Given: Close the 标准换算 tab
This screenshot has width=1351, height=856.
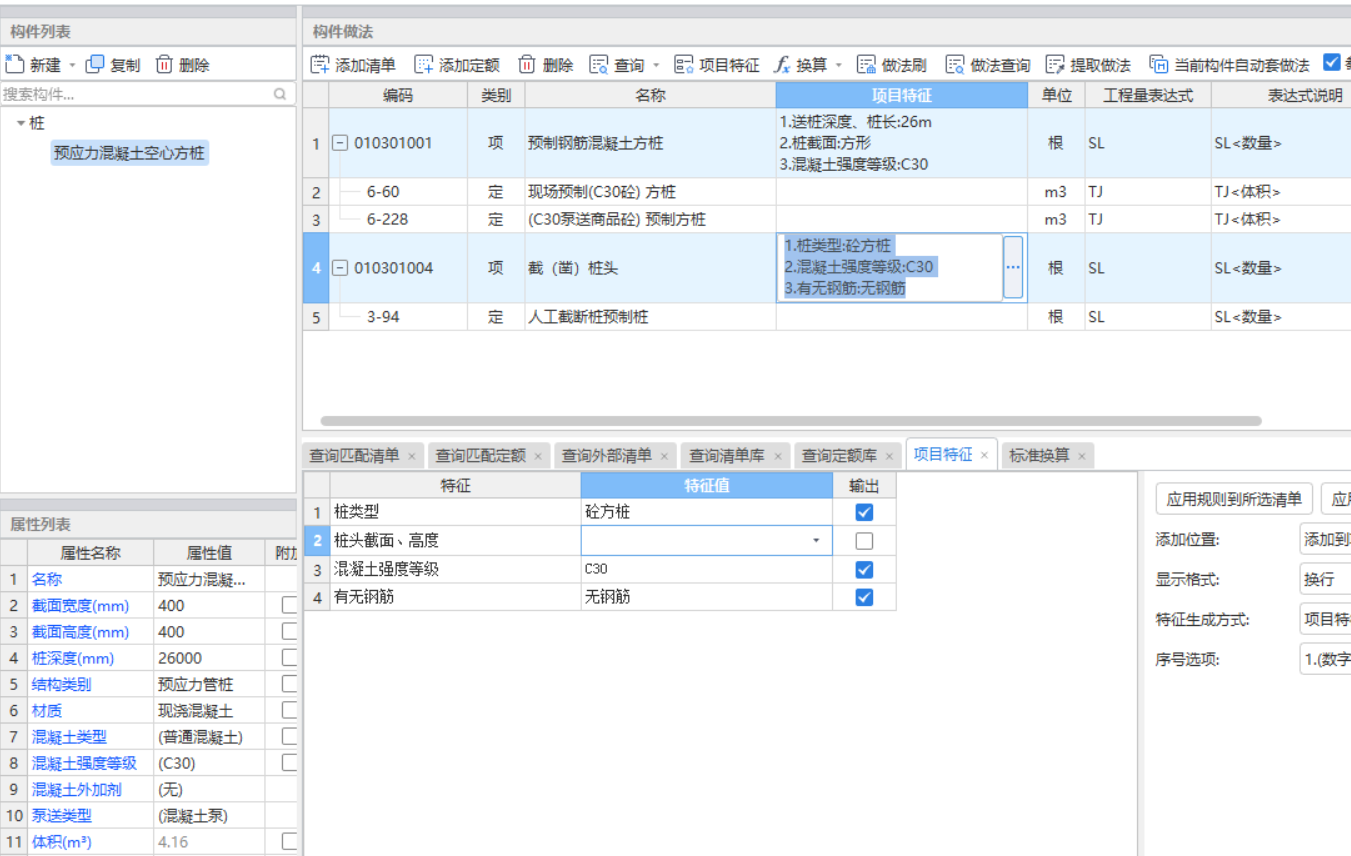Looking at the screenshot, I should (x=1082, y=456).
